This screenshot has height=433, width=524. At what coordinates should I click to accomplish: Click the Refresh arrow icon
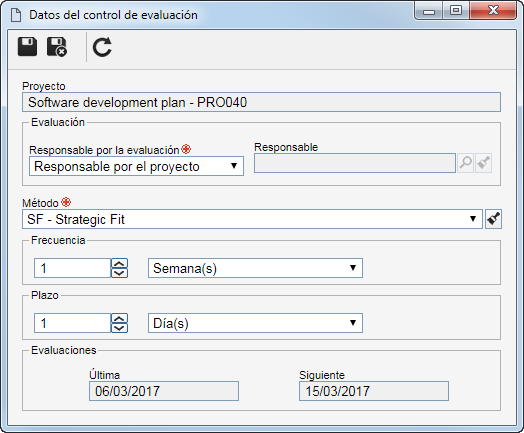pos(102,47)
